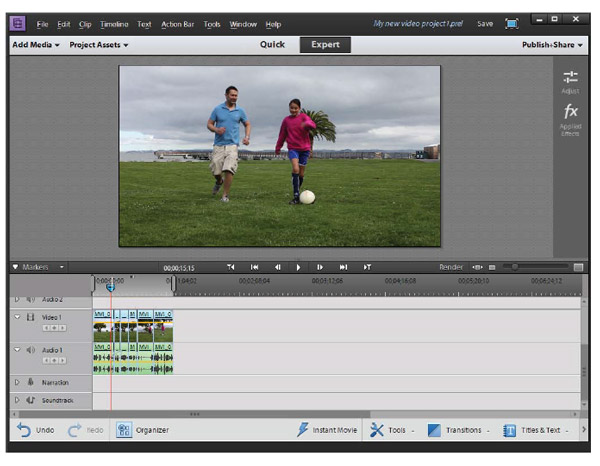The image size is (600, 466).
Task: Go to next edit point
Action: (x=367, y=267)
